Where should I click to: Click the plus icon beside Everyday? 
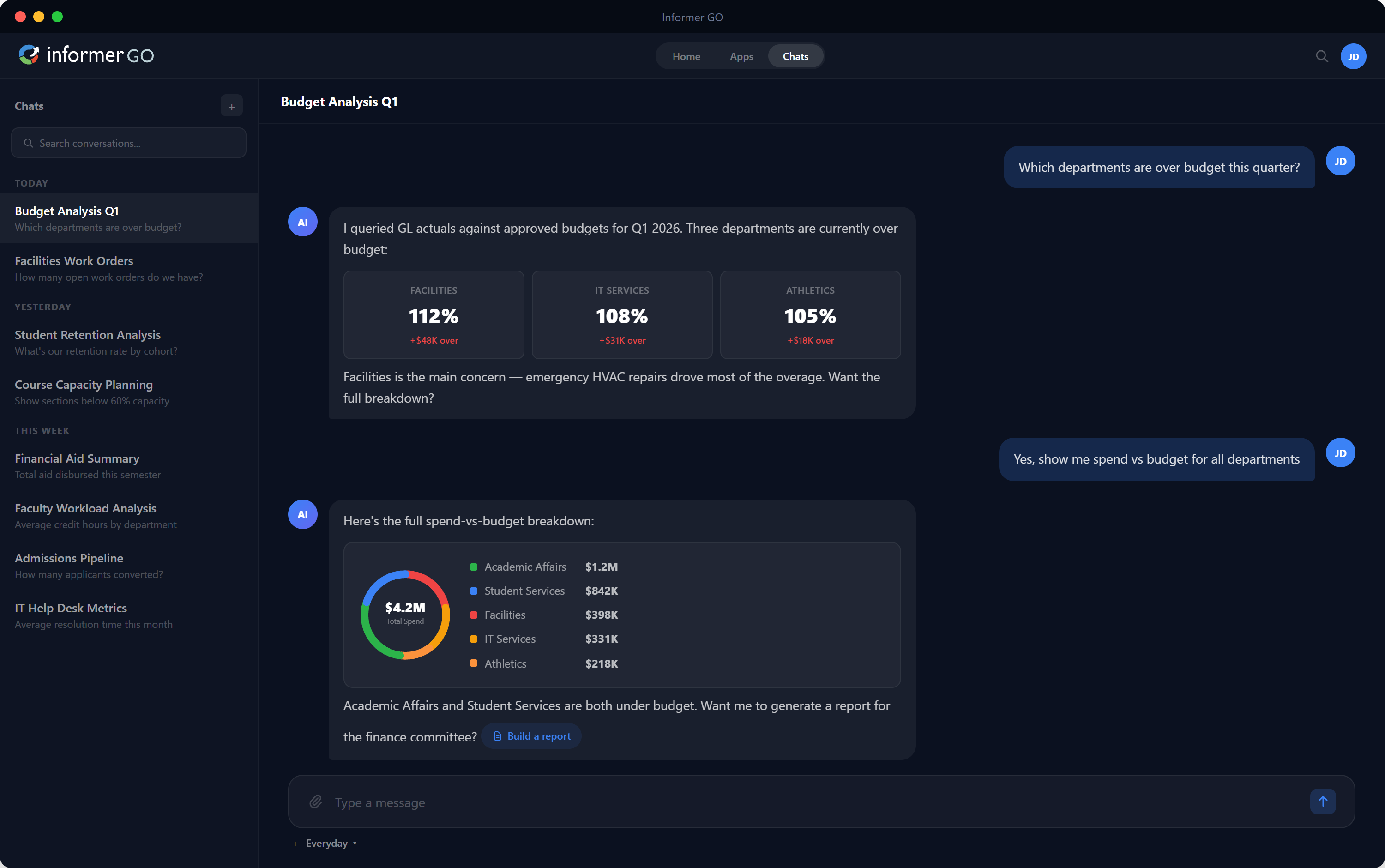(x=295, y=844)
